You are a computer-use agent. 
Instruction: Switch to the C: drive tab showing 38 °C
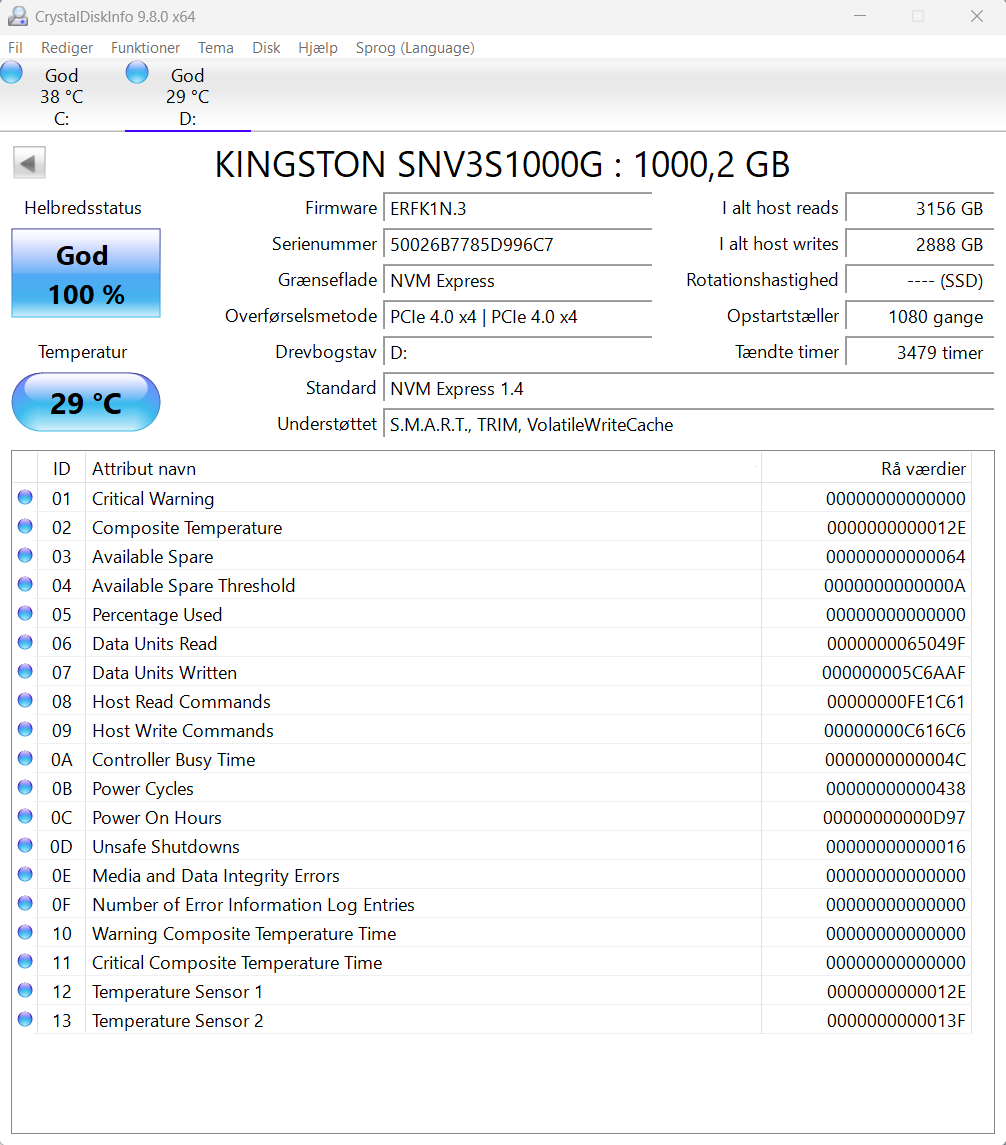(62, 96)
